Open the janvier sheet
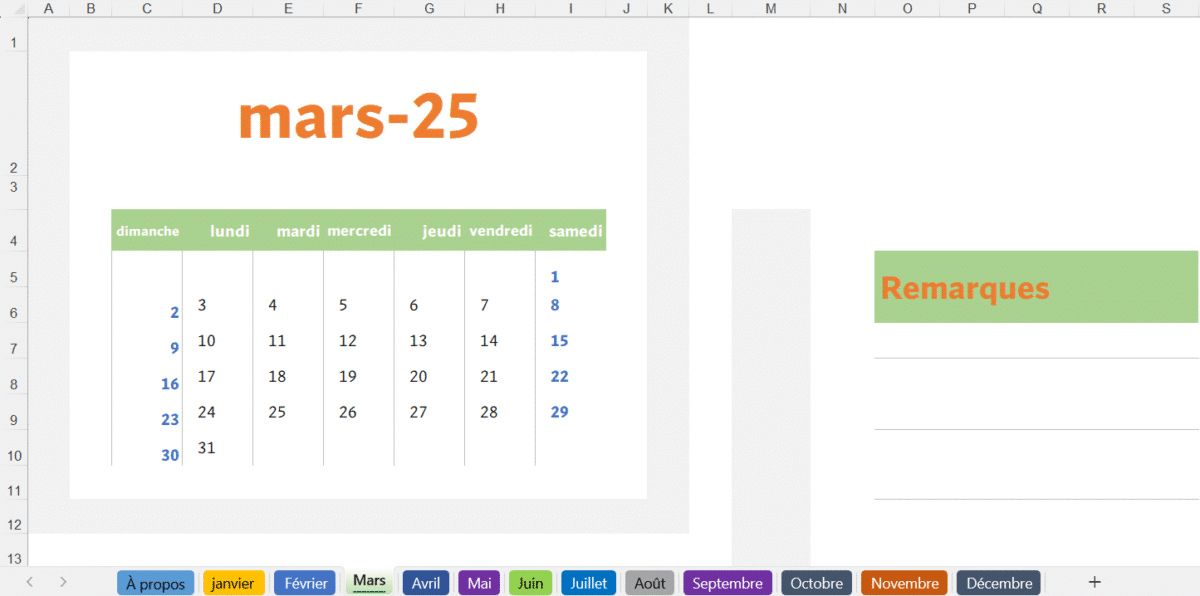 coord(233,582)
